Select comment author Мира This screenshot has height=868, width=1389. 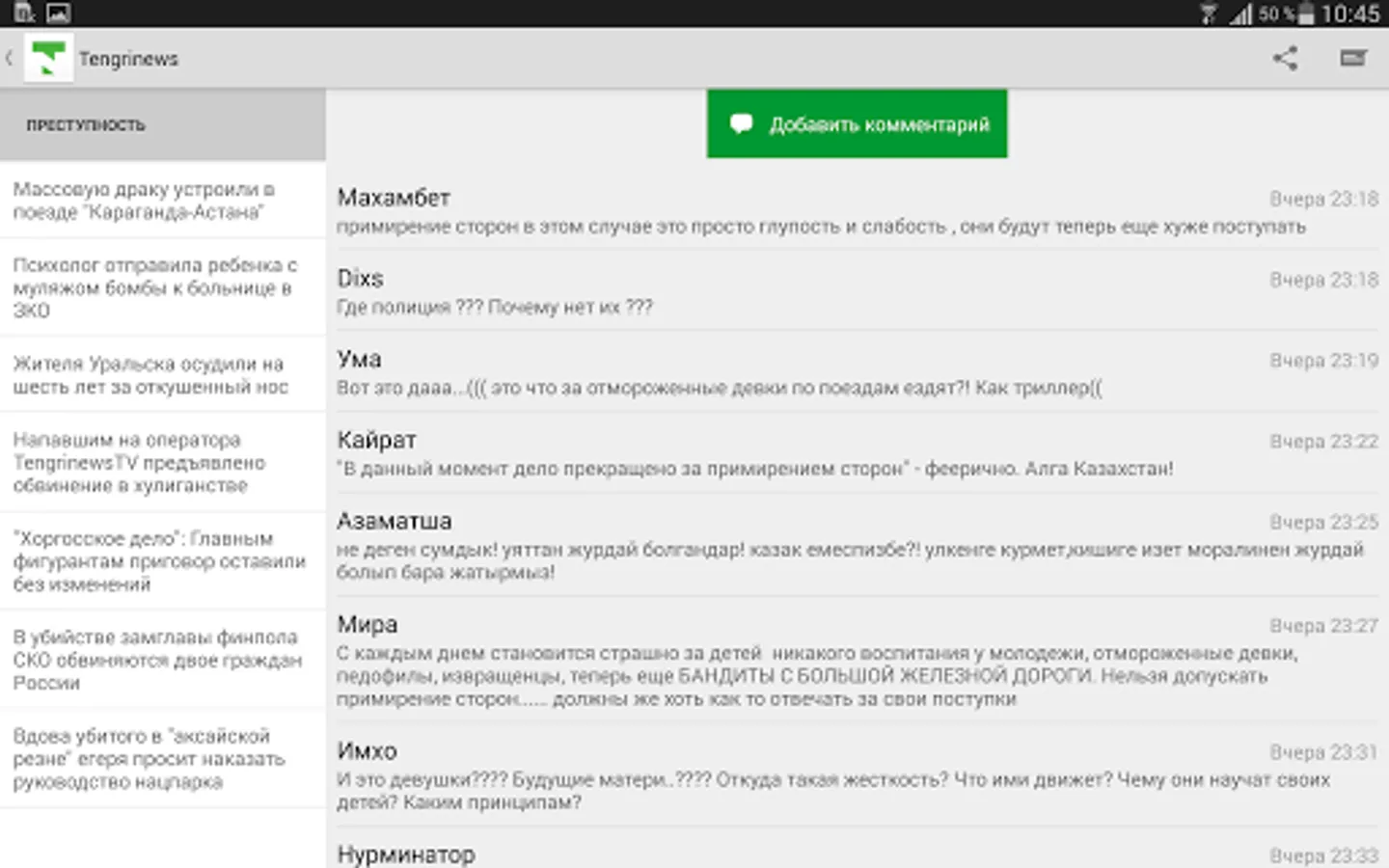367,624
